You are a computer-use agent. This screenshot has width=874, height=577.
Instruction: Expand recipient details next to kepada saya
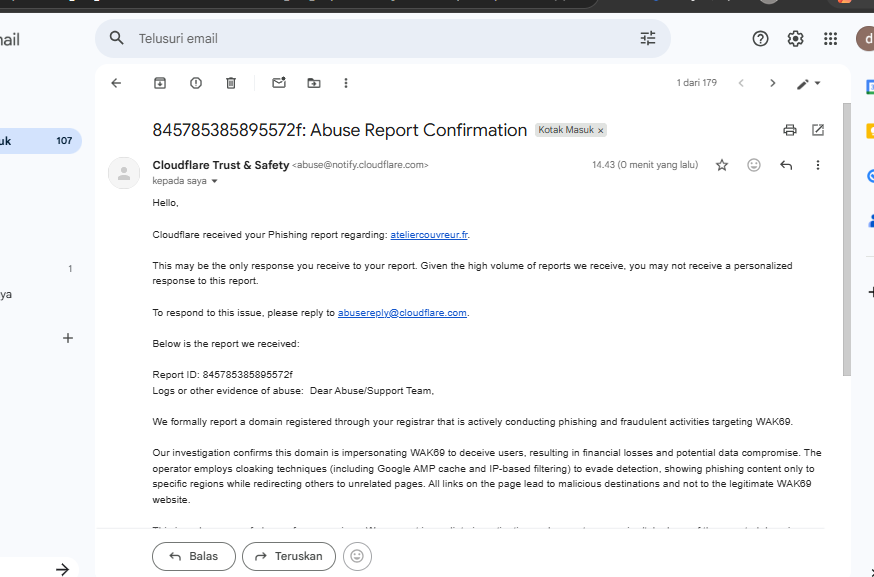click(x=215, y=181)
